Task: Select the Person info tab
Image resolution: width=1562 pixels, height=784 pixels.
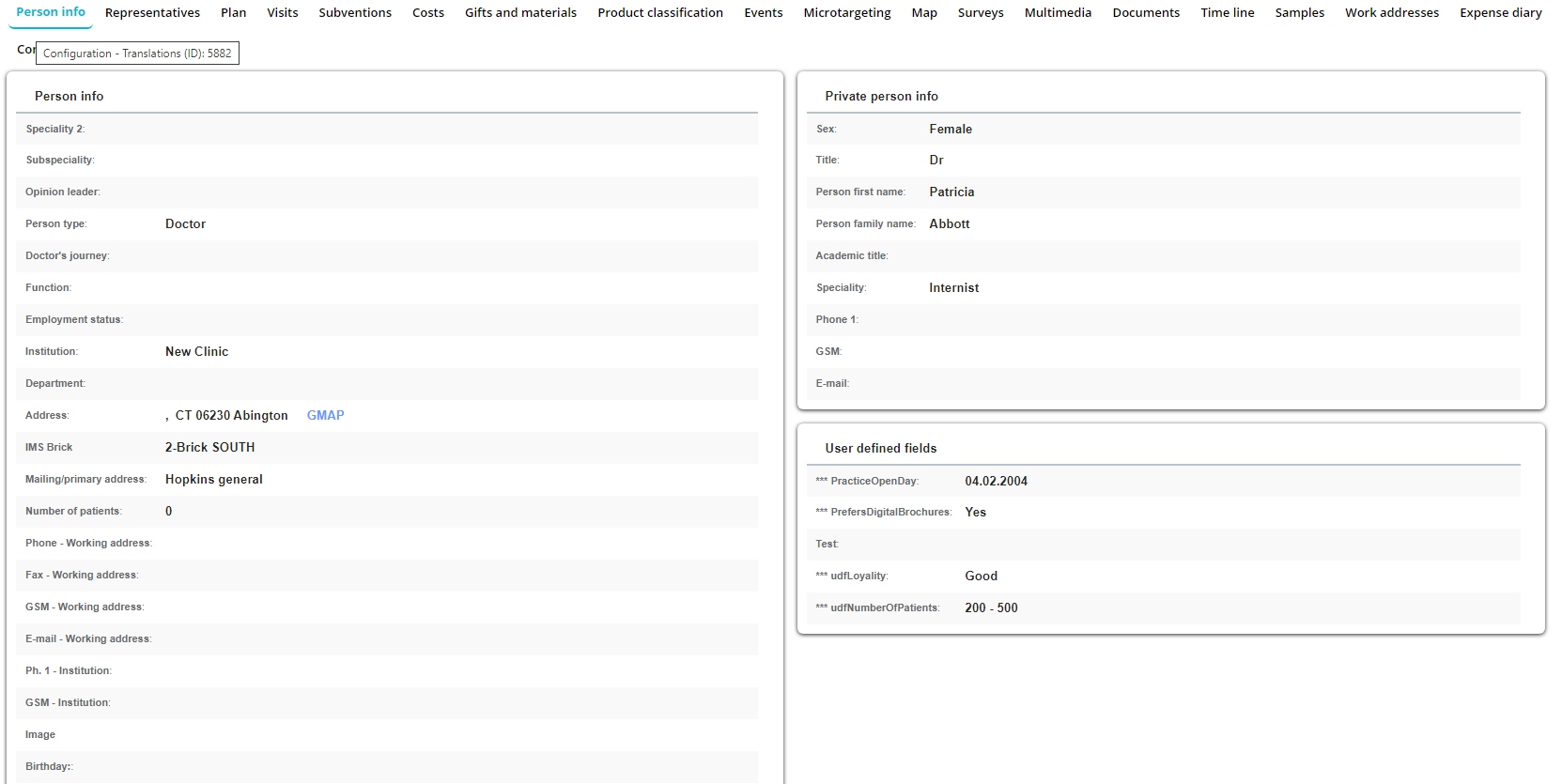Action: (x=51, y=12)
